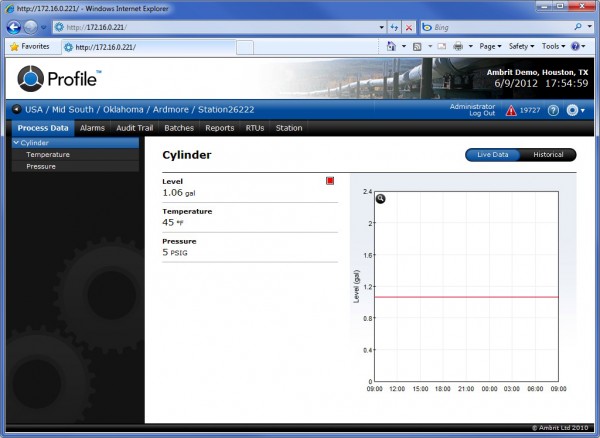Open the Home button dropdown arrow

click(x=404, y=47)
